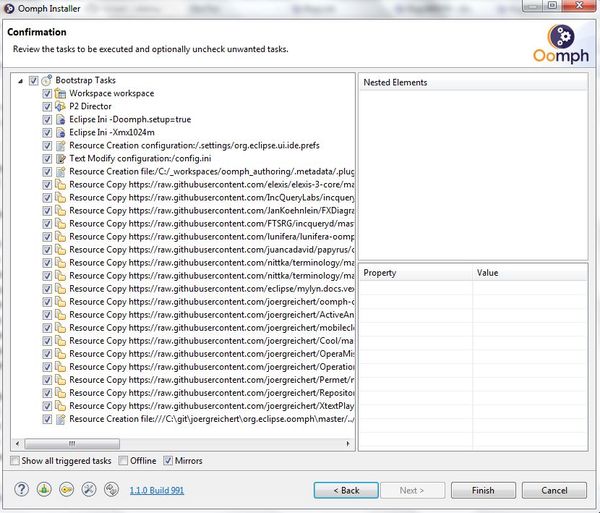Click the folder icon of the JanKoehnlein Resource Copy

60,210
